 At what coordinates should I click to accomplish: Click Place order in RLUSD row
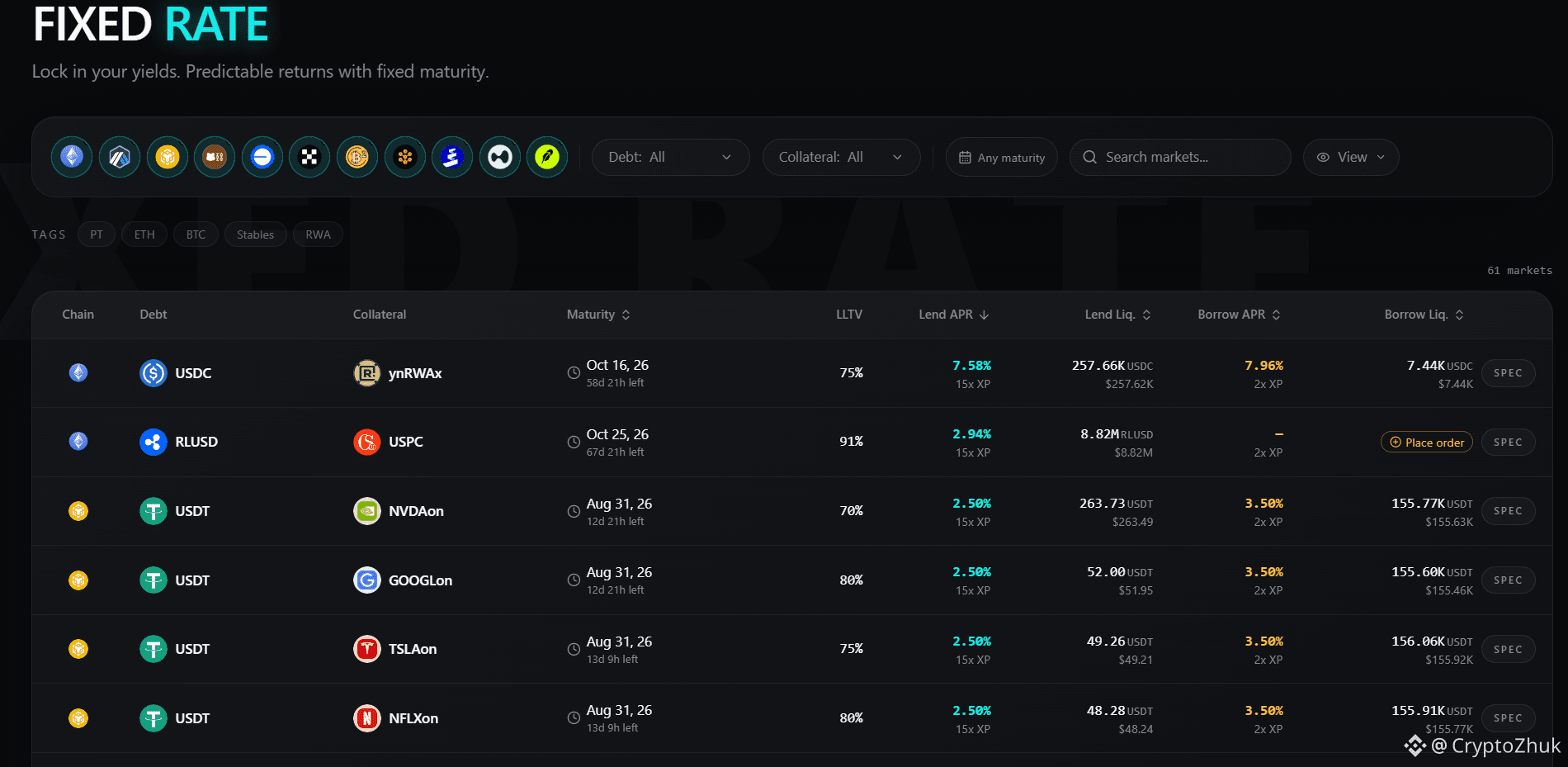coord(1427,442)
